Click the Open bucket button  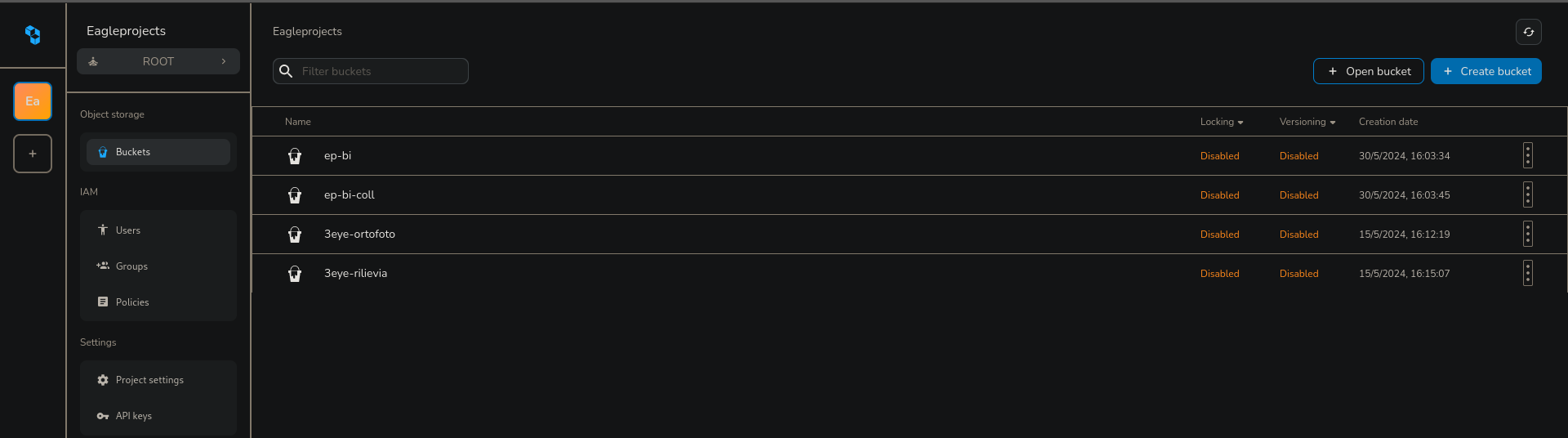(1368, 71)
